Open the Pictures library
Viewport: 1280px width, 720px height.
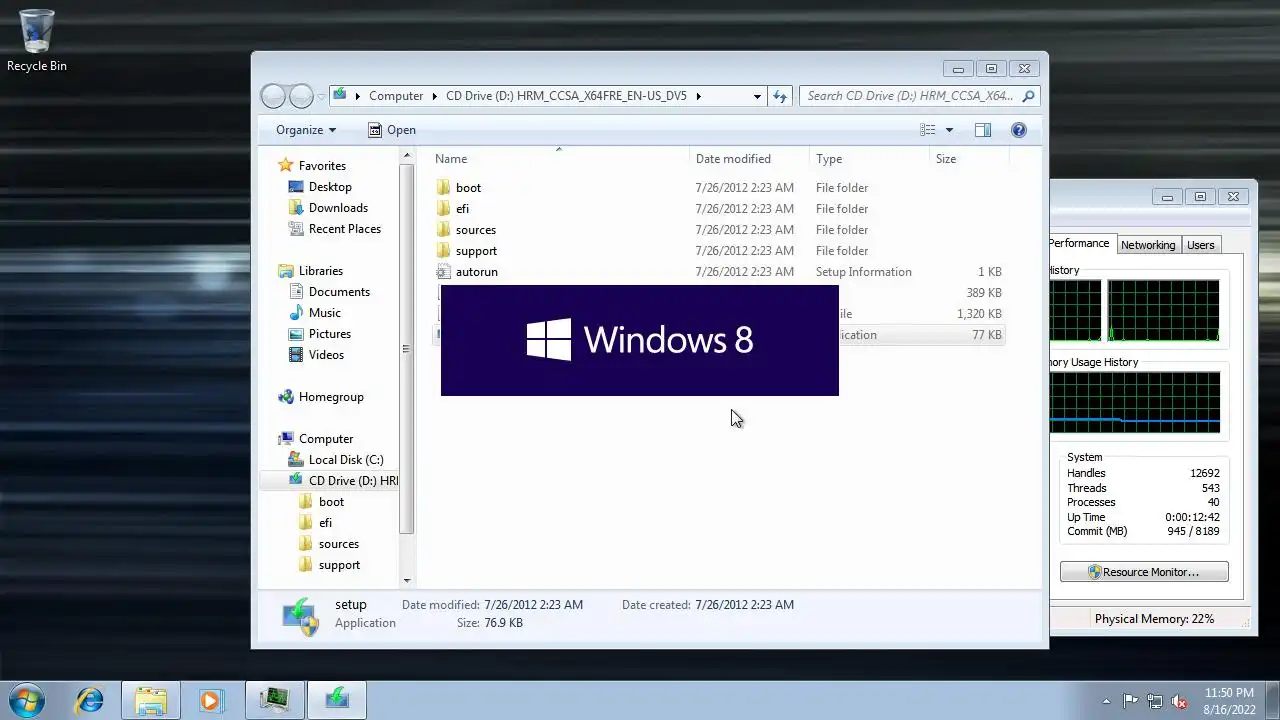point(329,334)
